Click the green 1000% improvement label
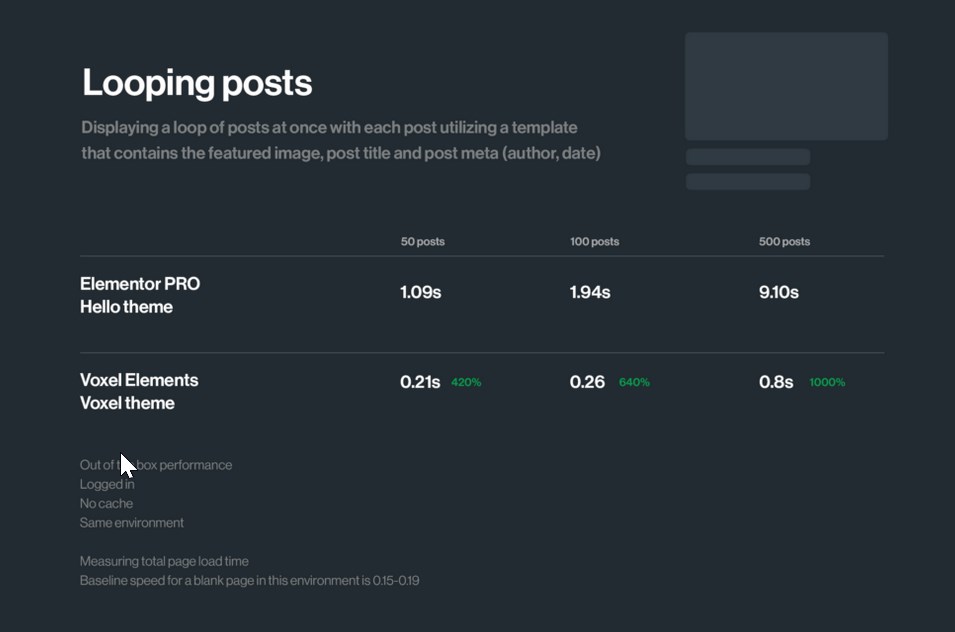 point(827,382)
